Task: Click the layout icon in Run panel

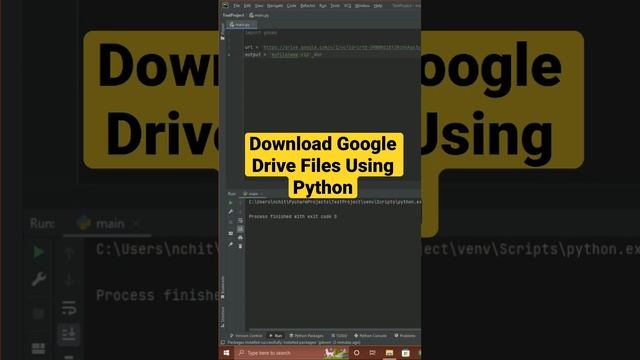Action: pos(231,233)
